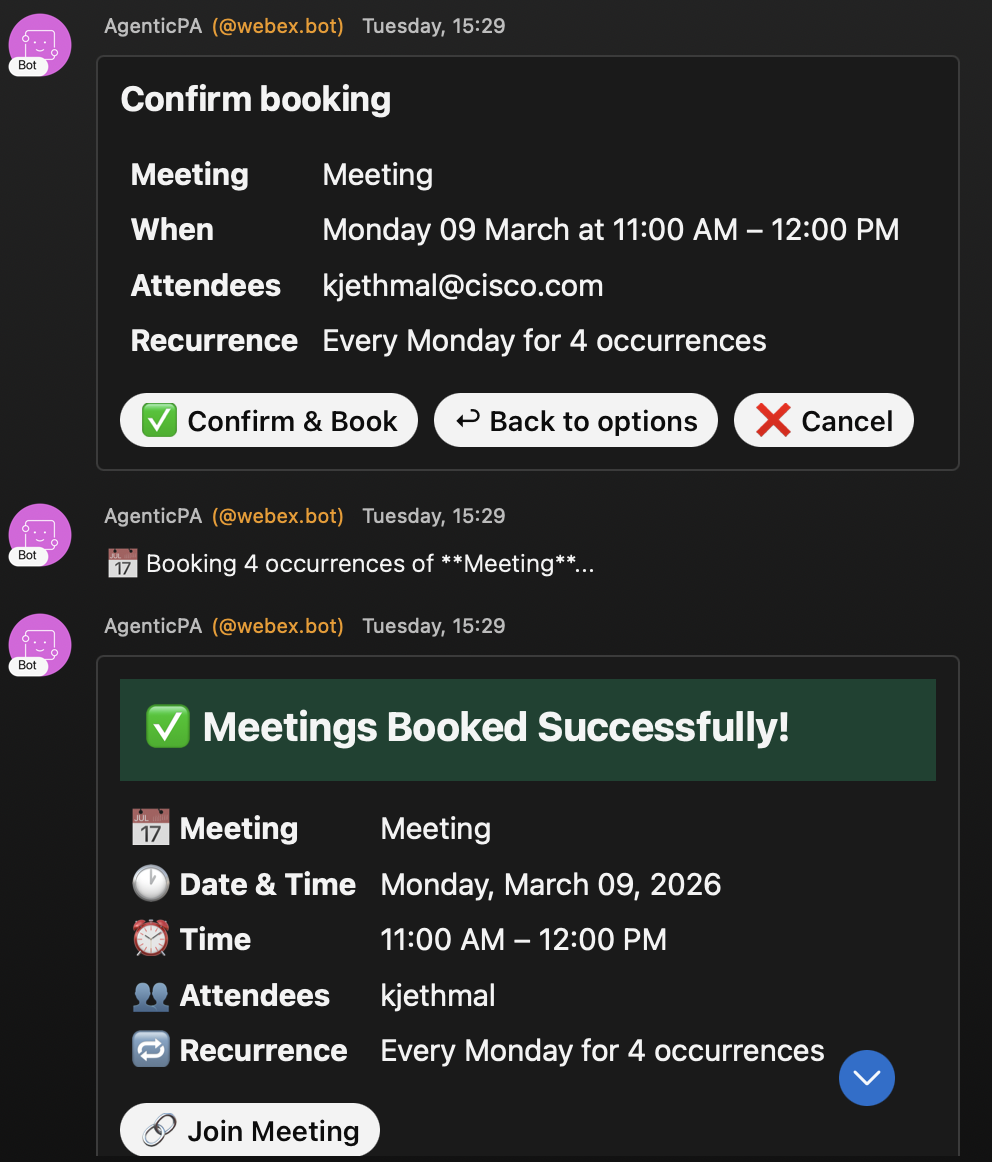Choose Back to options
Screen dimensions: 992x1162
tap(575, 420)
